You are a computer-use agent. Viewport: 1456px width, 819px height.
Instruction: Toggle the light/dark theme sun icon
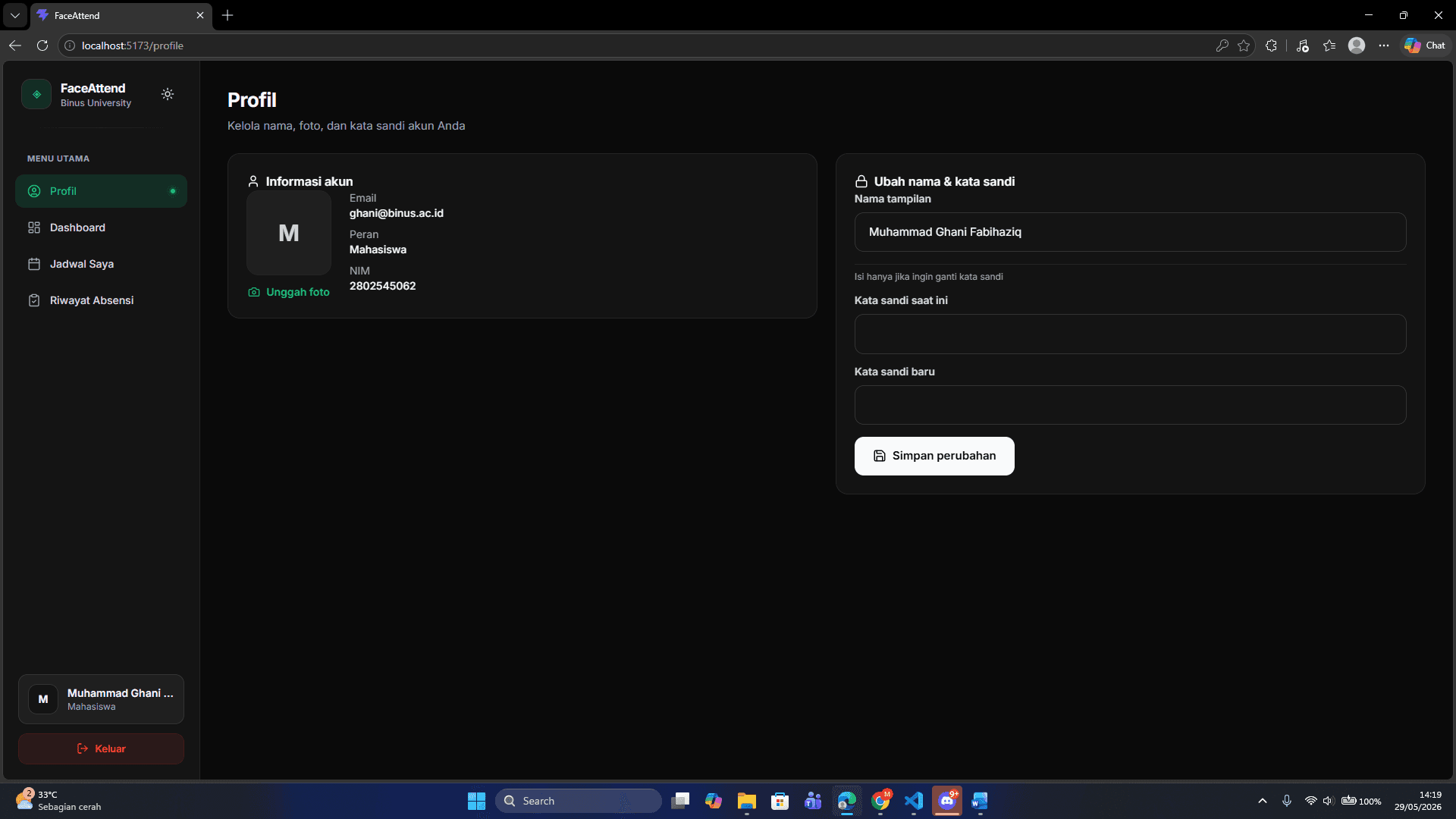pos(168,94)
